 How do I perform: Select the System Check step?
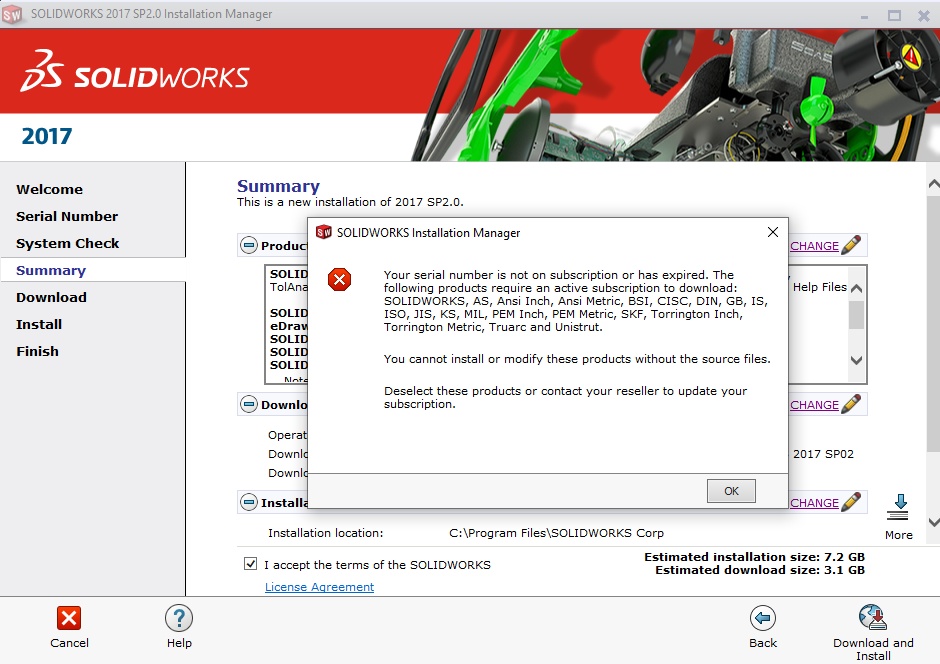pyautogui.click(x=68, y=243)
